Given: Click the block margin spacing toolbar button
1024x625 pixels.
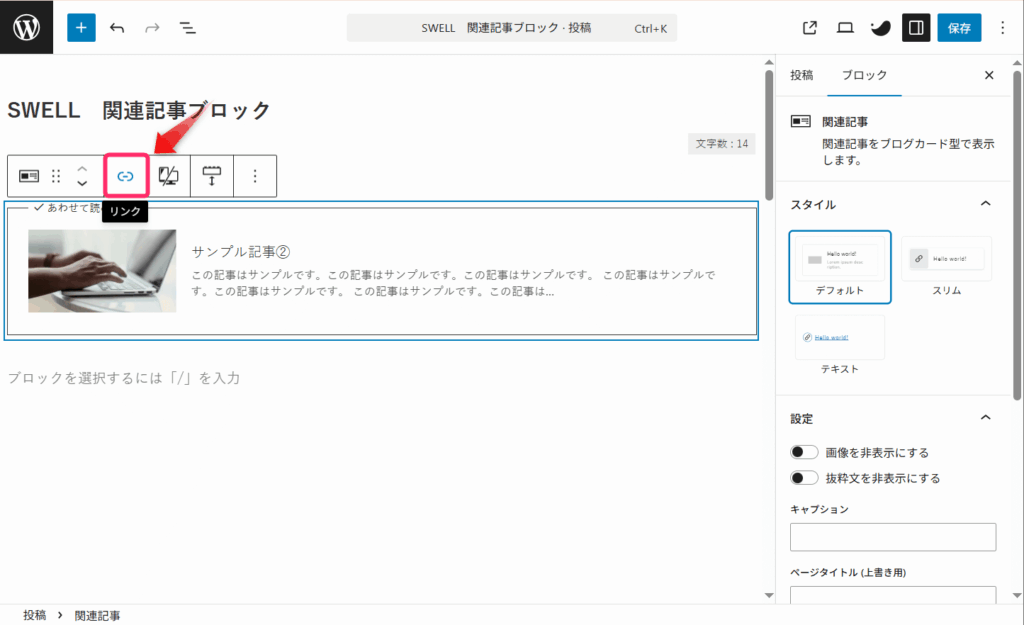Looking at the screenshot, I should click(212, 176).
